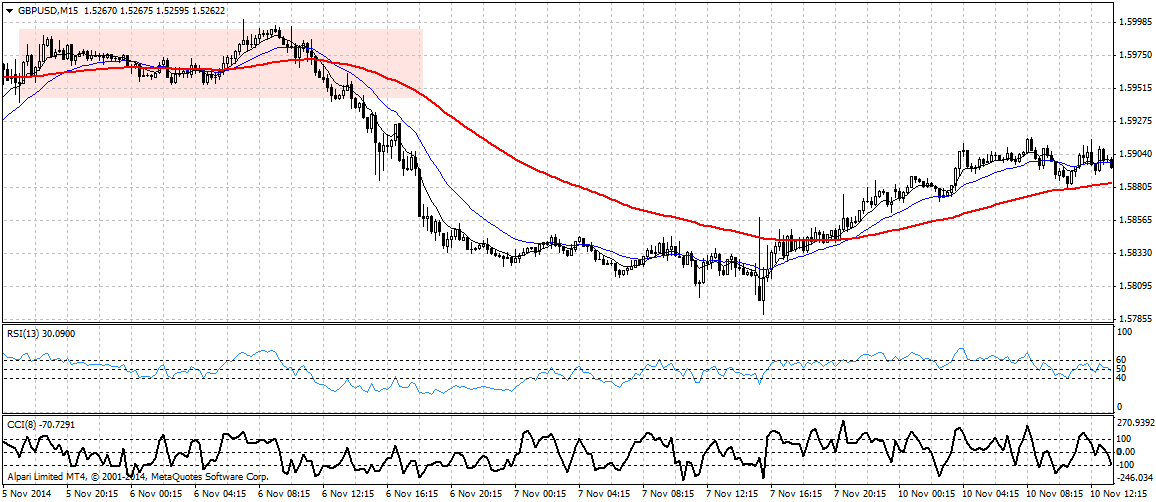Click price label 1.59515 on the axis
The height and width of the screenshot is (502, 1156).
tap(1134, 88)
